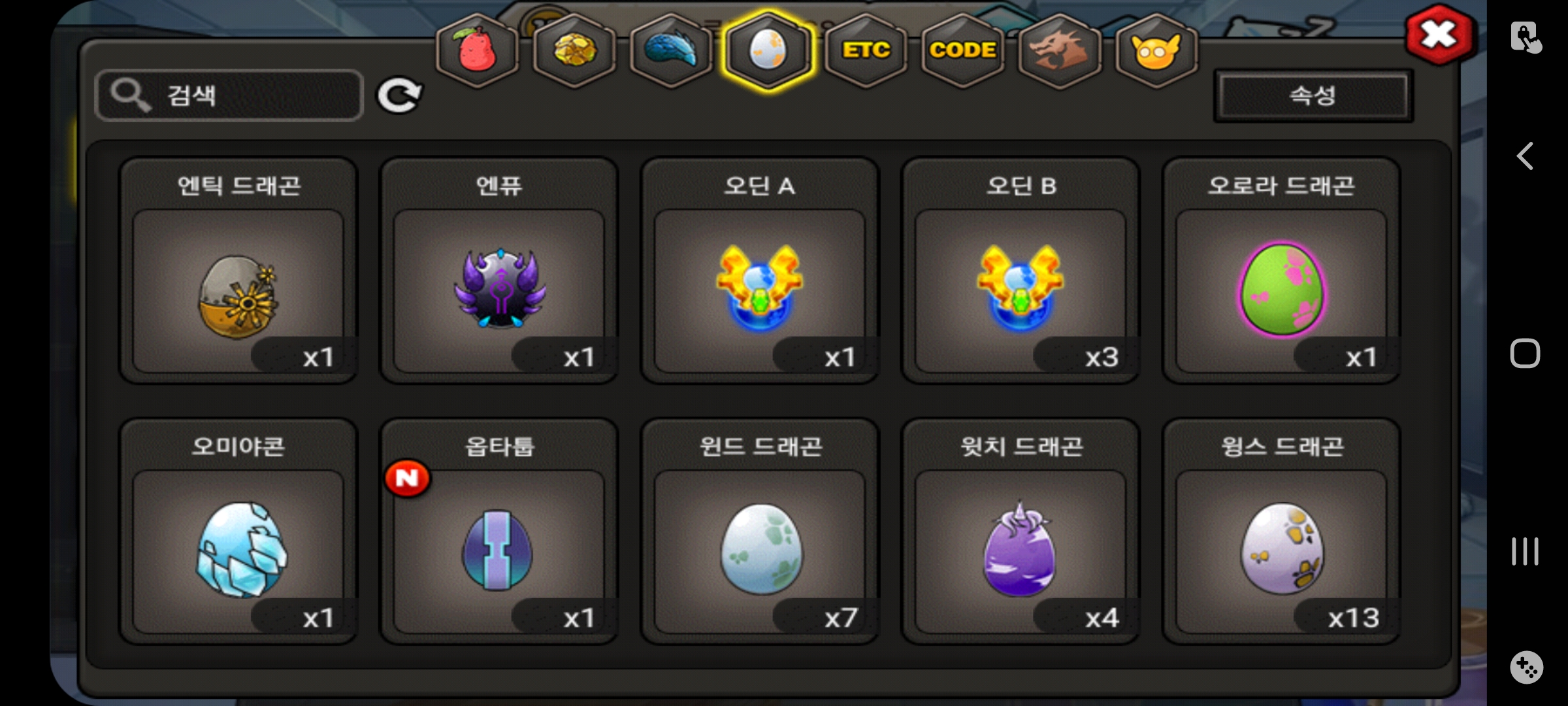Tap the game controller tools icon

[x=1526, y=667]
